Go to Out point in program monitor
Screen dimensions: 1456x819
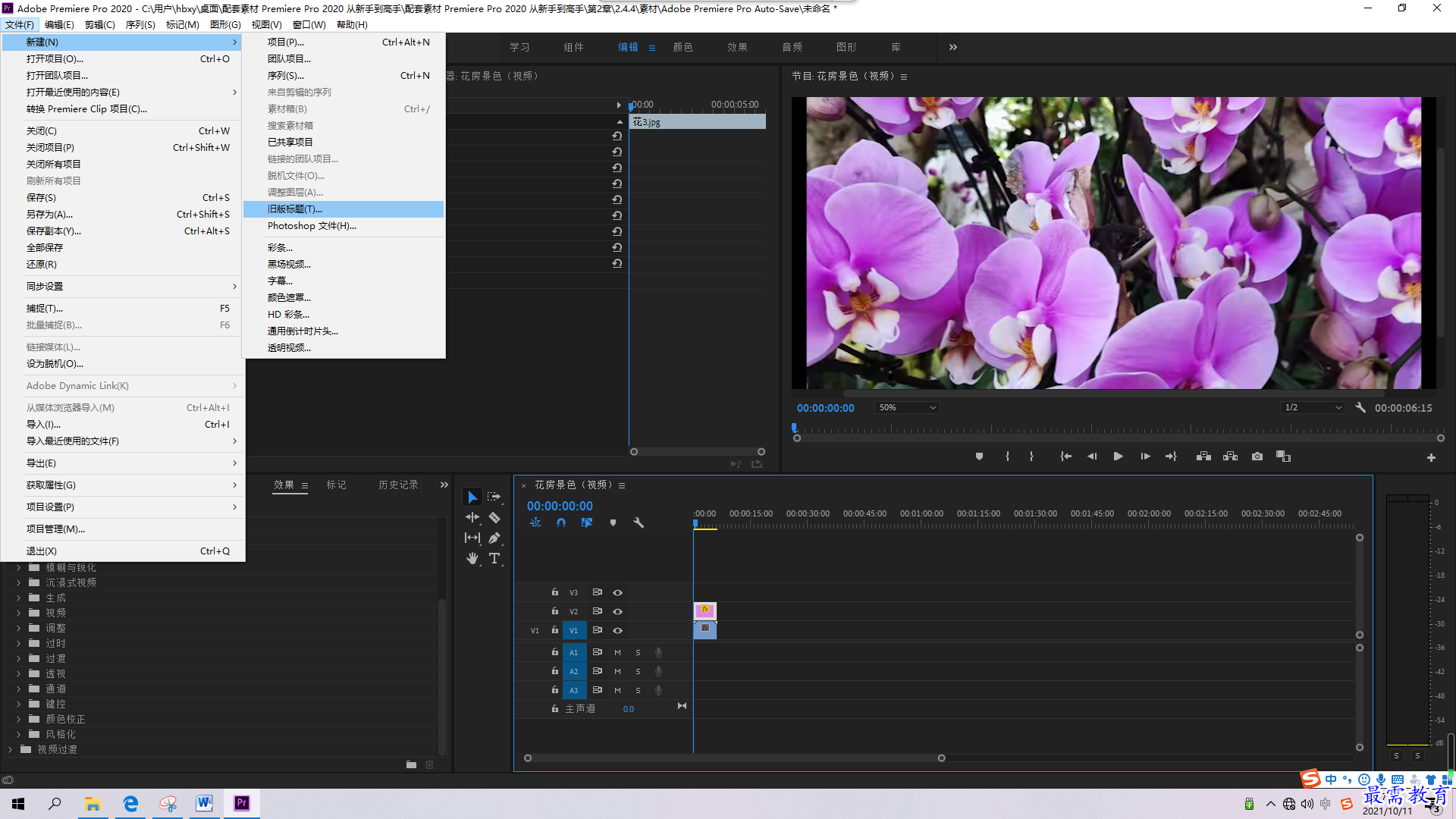(1172, 457)
